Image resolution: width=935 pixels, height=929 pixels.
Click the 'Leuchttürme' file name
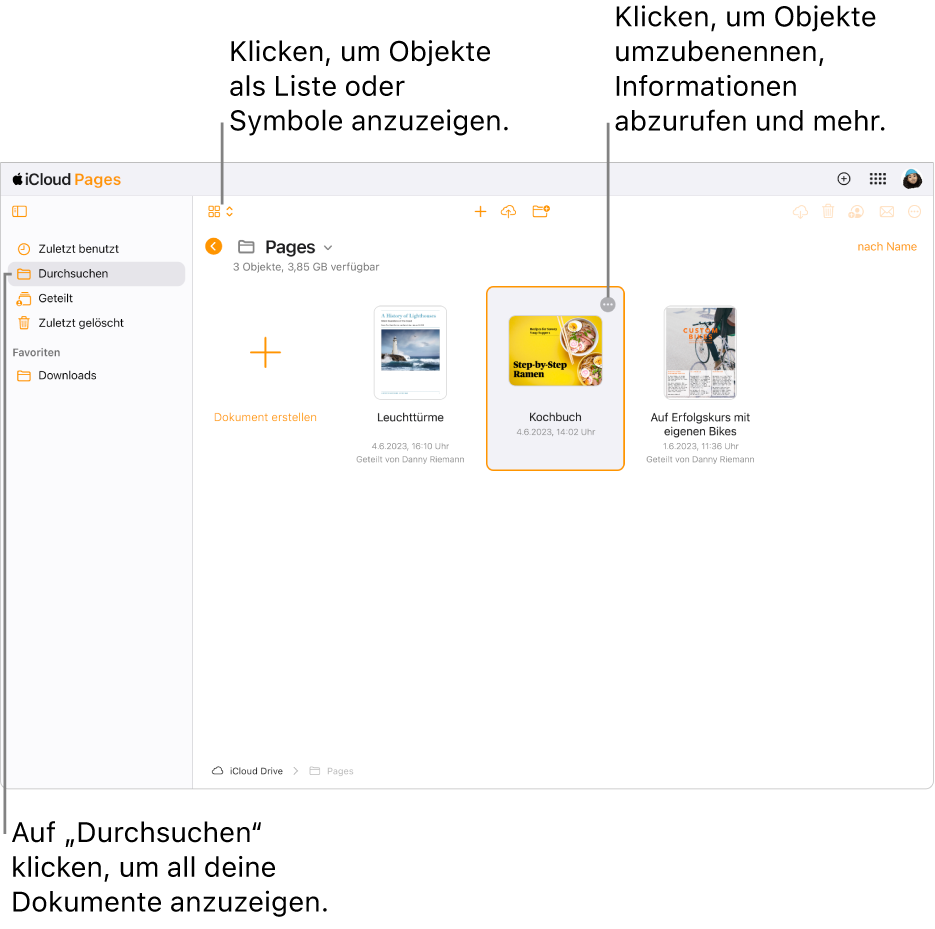tap(410, 417)
